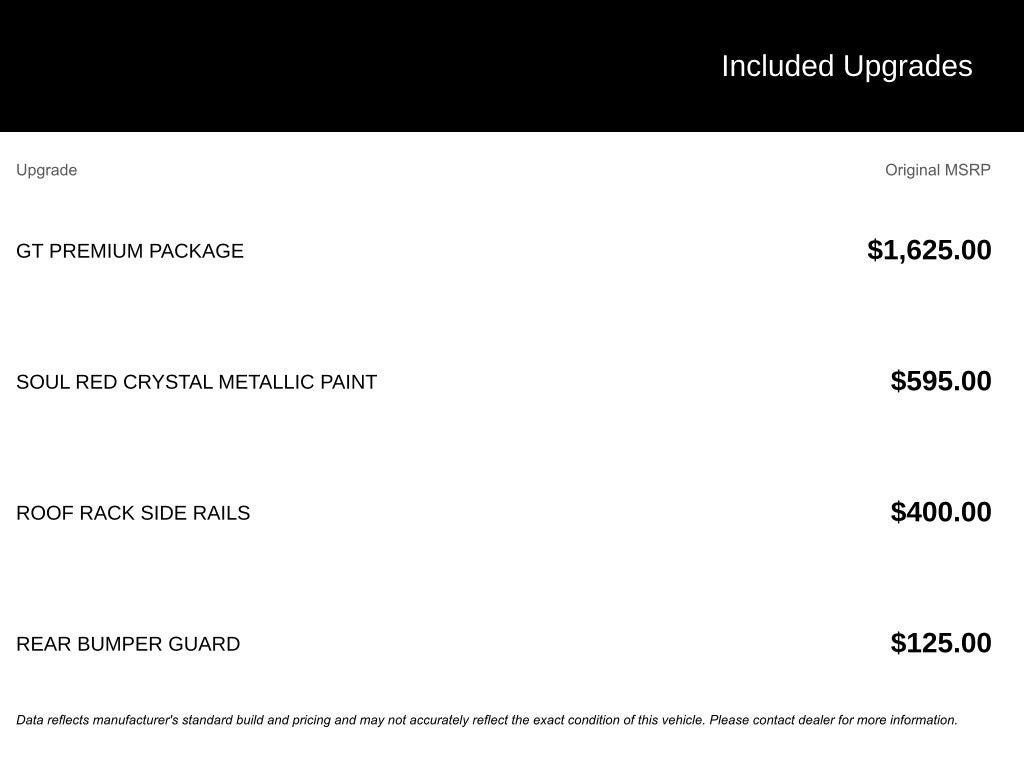Select the GT PREMIUM PACKAGE upgrade name
This screenshot has width=1024, height=768.
(130, 251)
